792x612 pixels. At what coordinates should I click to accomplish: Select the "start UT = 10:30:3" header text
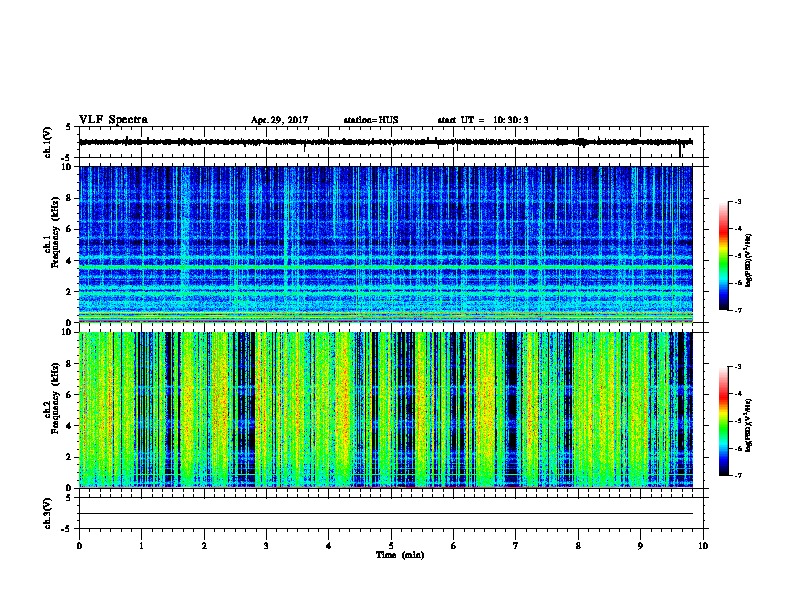[483, 120]
